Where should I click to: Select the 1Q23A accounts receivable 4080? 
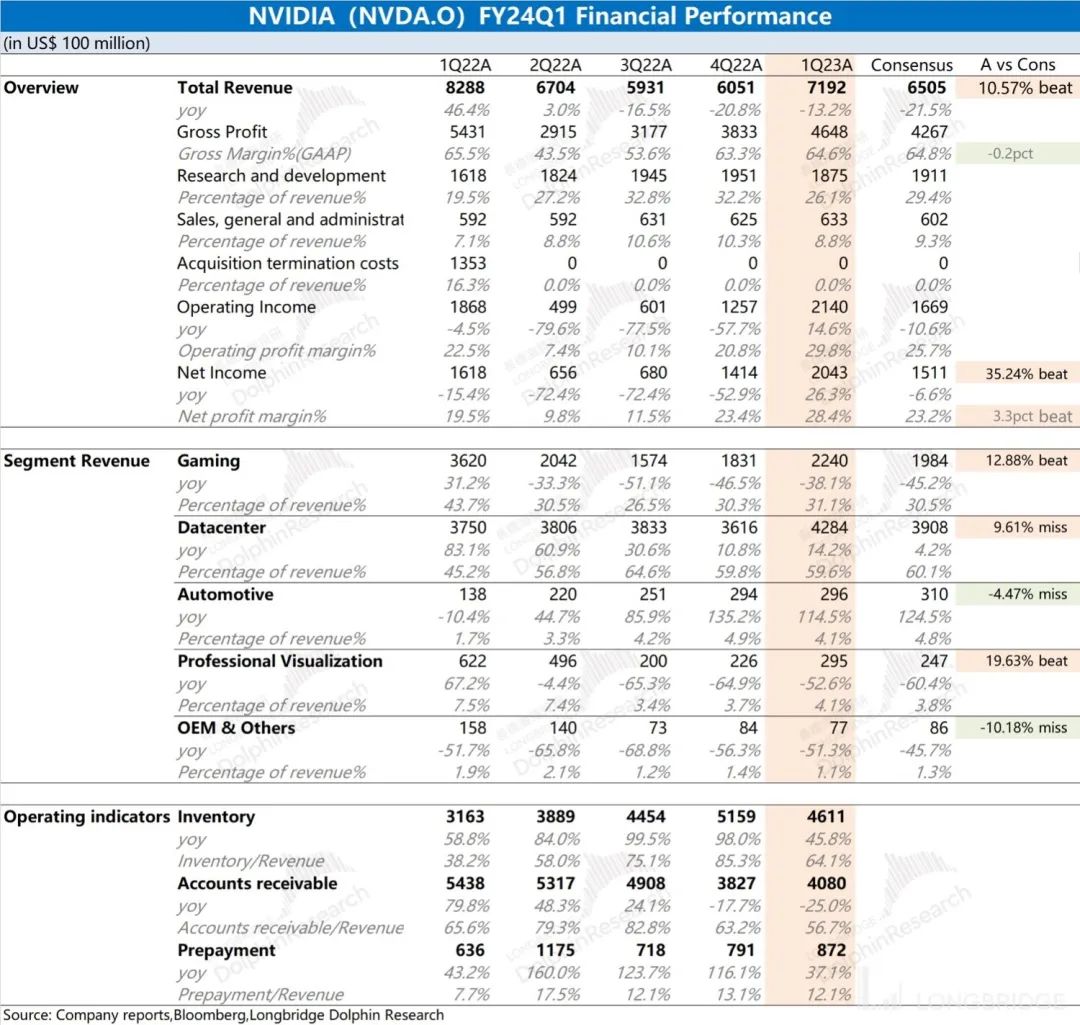pyautogui.click(x=827, y=884)
